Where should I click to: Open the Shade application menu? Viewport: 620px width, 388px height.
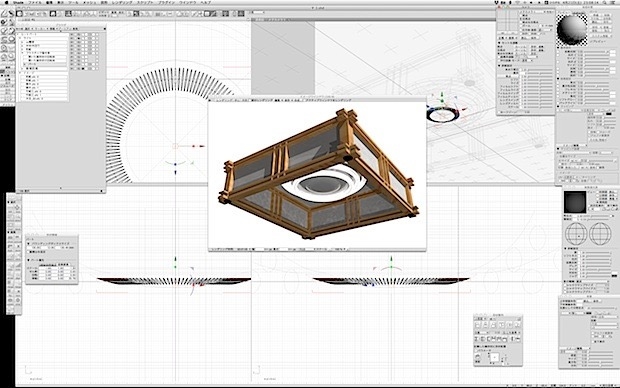click(19, 2)
